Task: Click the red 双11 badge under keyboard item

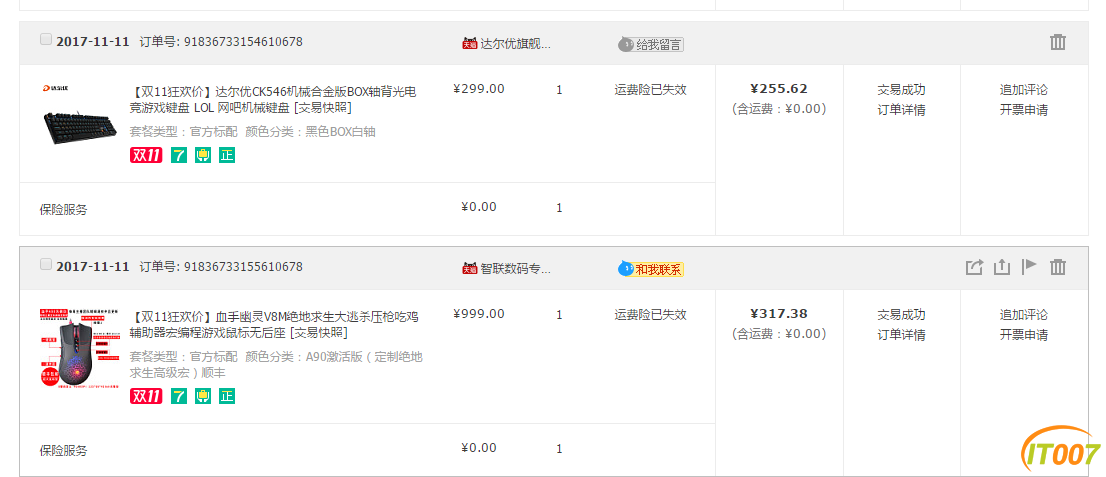Action: [146, 155]
